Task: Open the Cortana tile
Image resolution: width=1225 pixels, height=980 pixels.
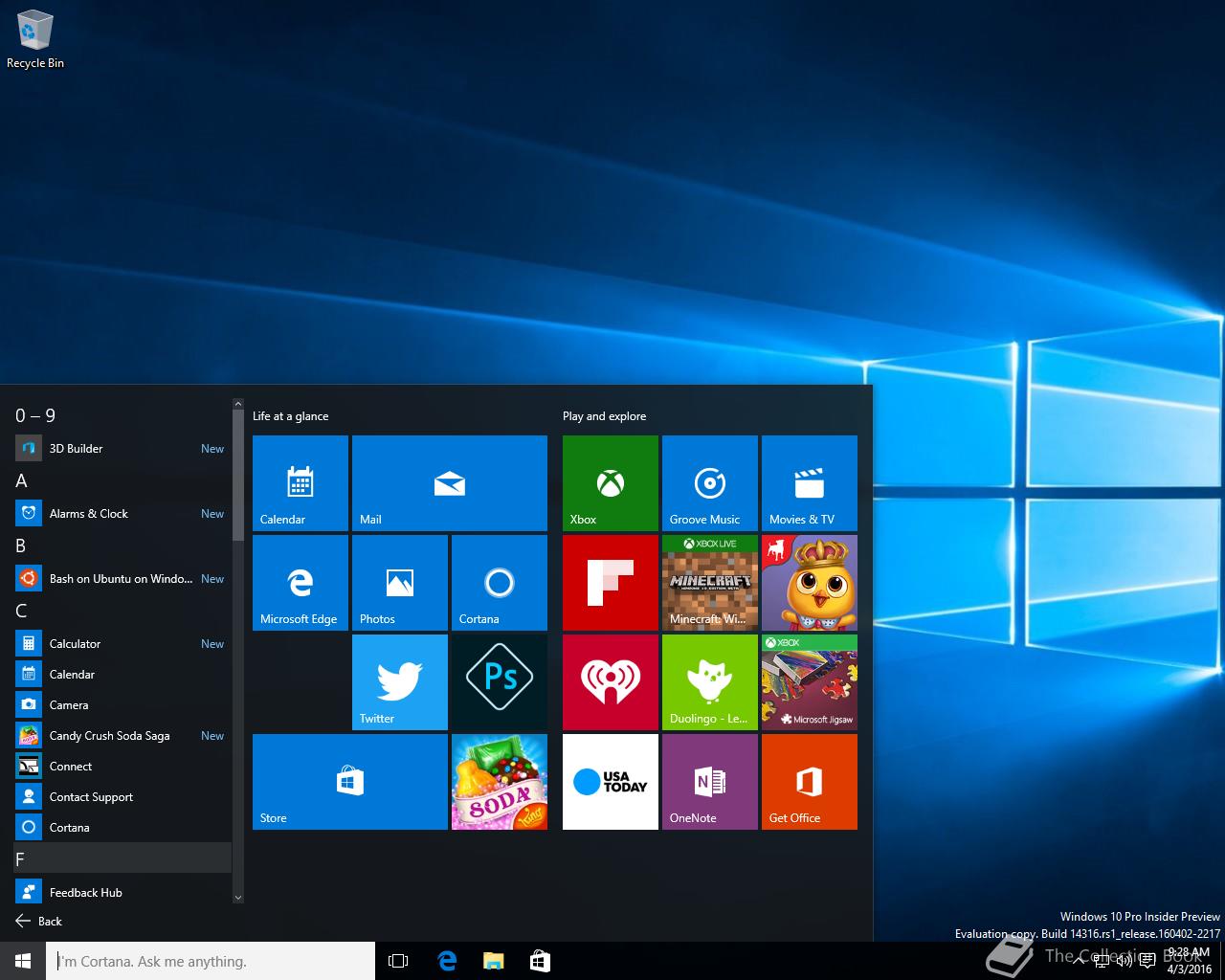Action: coord(500,583)
